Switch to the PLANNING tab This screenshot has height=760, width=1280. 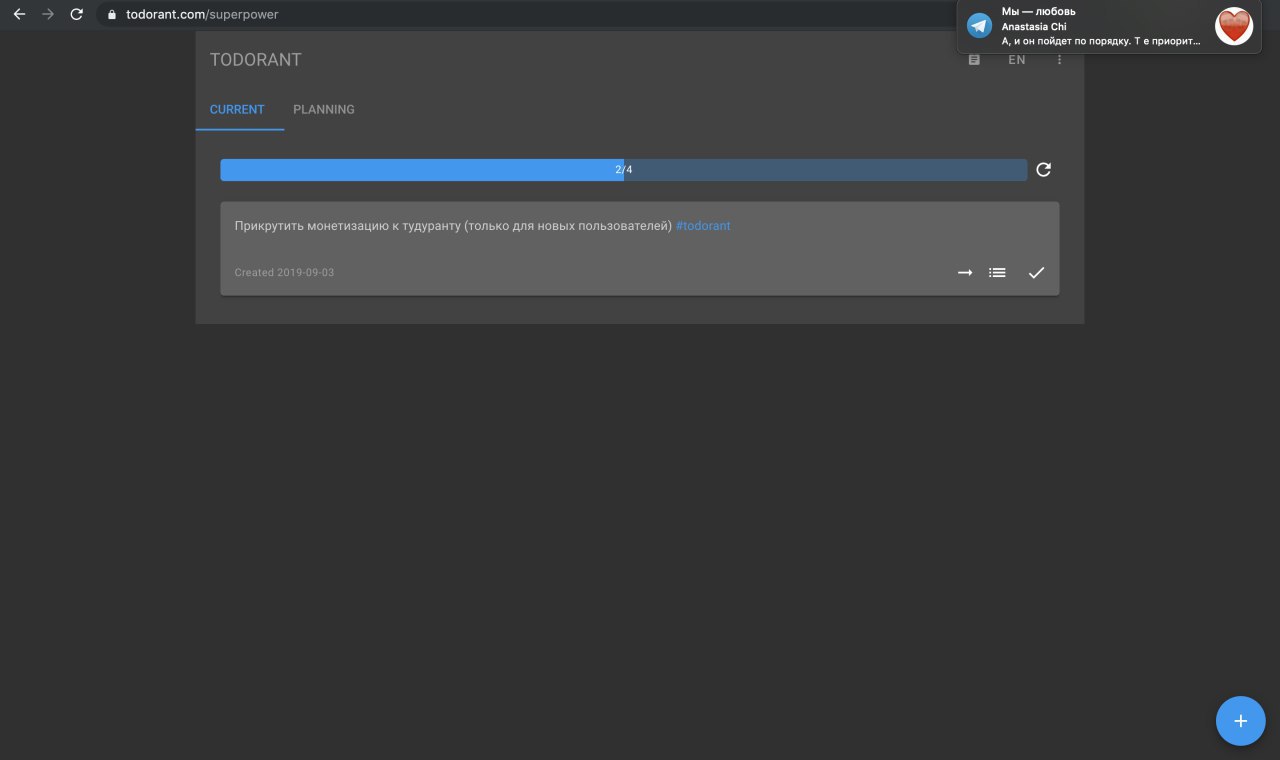324,109
